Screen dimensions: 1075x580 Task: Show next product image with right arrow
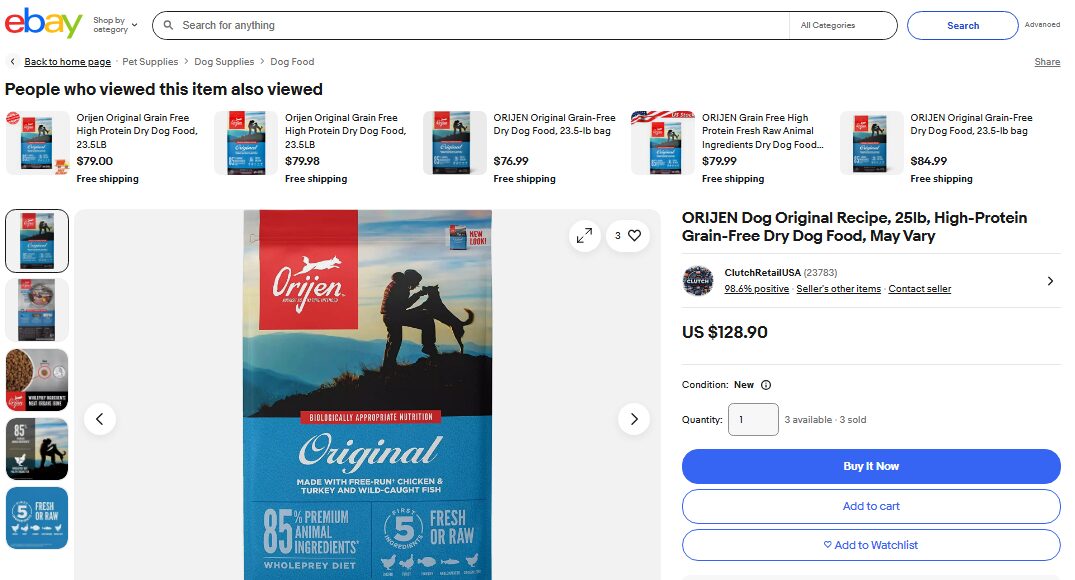pyautogui.click(x=634, y=419)
